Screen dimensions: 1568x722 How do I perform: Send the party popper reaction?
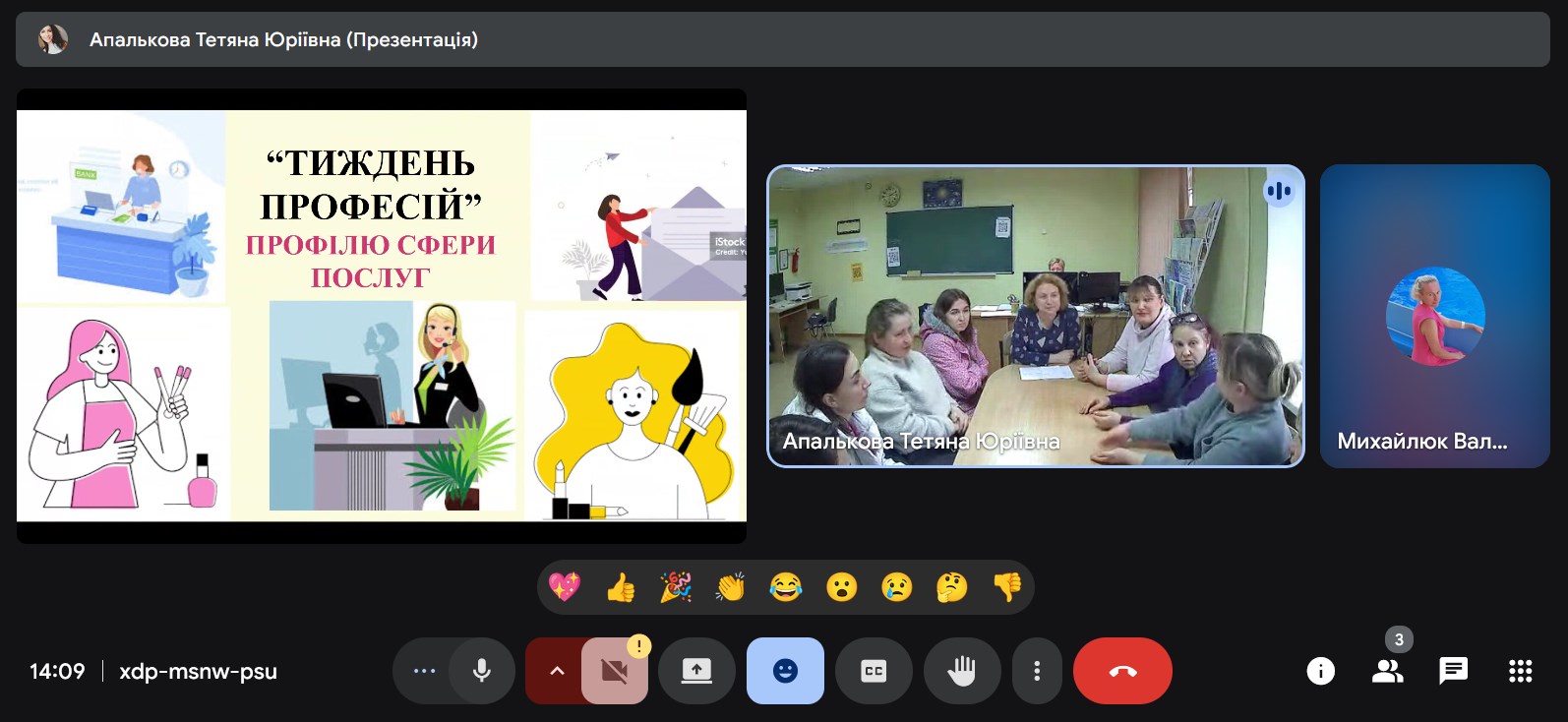point(675,587)
